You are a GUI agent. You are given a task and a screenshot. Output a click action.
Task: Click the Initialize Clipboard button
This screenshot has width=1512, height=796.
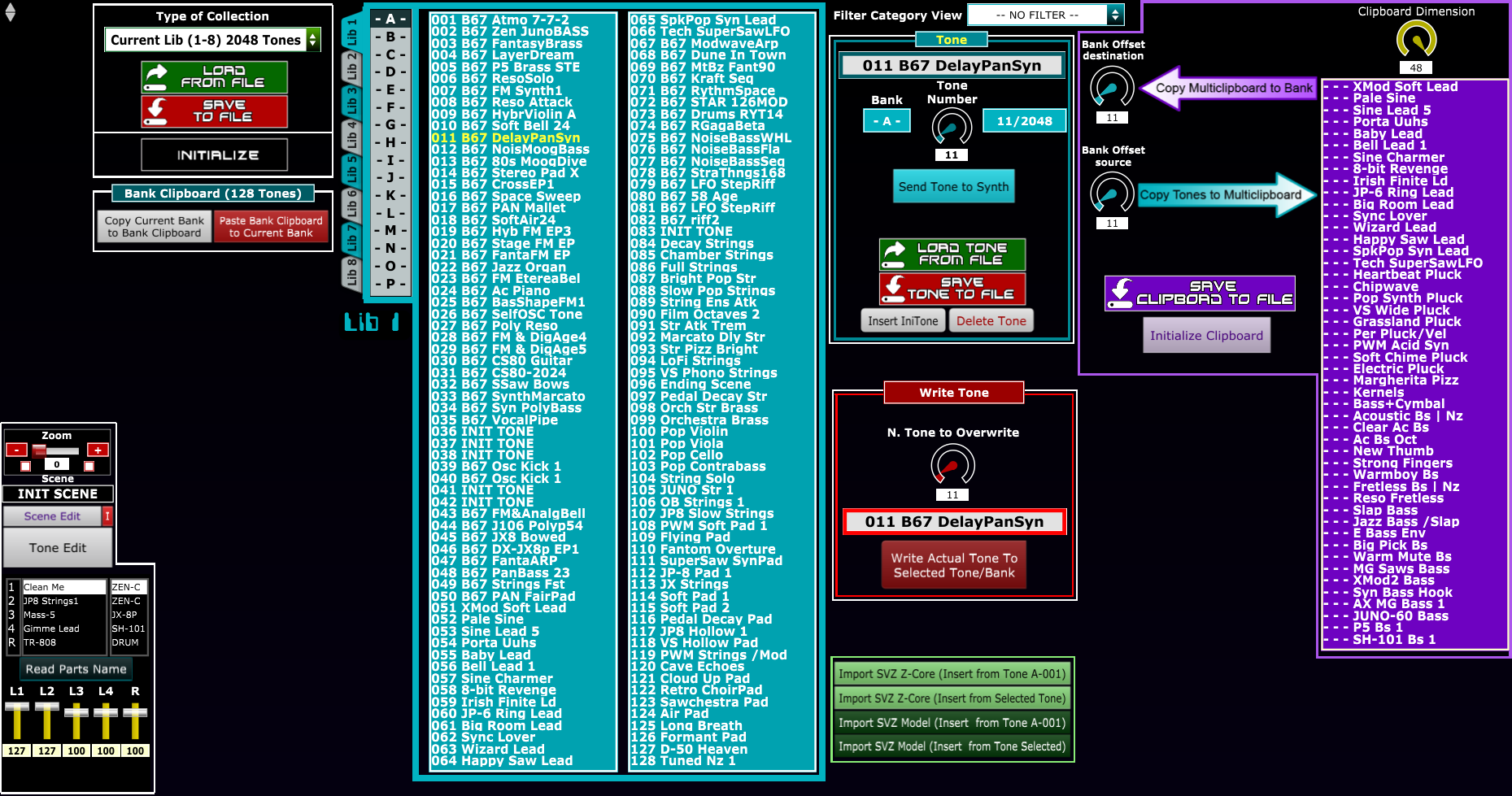coord(1206,336)
